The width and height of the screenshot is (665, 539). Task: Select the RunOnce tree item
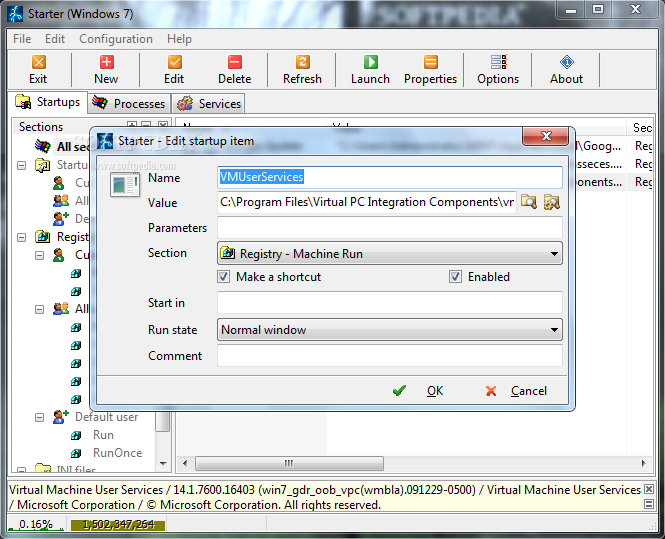[117, 453]
